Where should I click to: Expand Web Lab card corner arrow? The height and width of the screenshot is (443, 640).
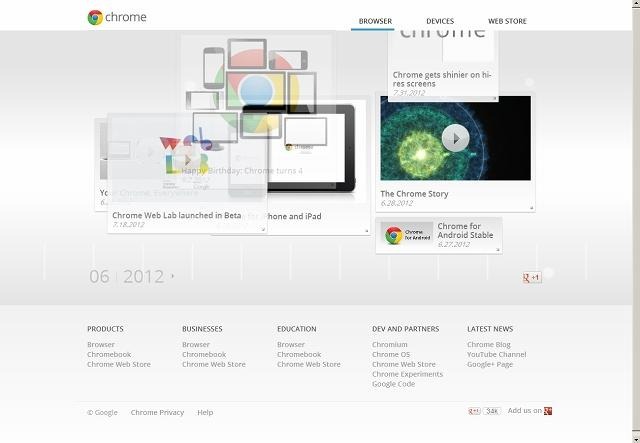click(263, 229)
